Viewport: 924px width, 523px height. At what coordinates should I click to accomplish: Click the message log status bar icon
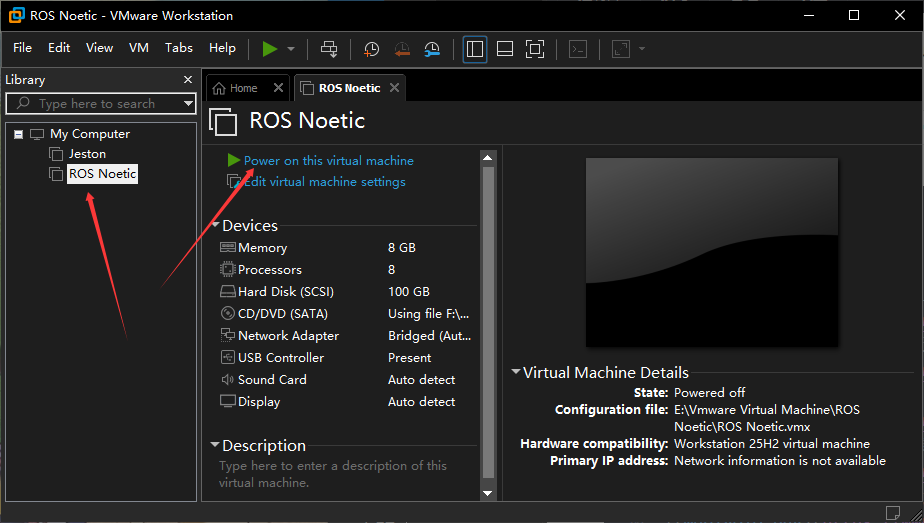[893, 512]
